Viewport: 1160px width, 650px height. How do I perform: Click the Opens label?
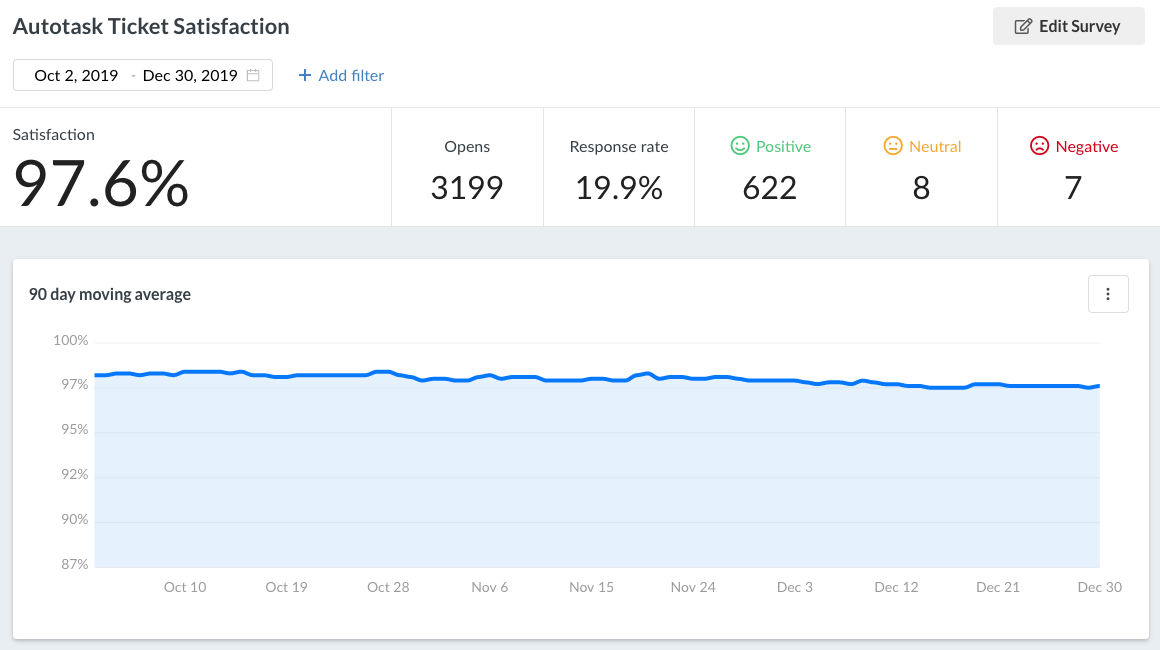[467, 146]
